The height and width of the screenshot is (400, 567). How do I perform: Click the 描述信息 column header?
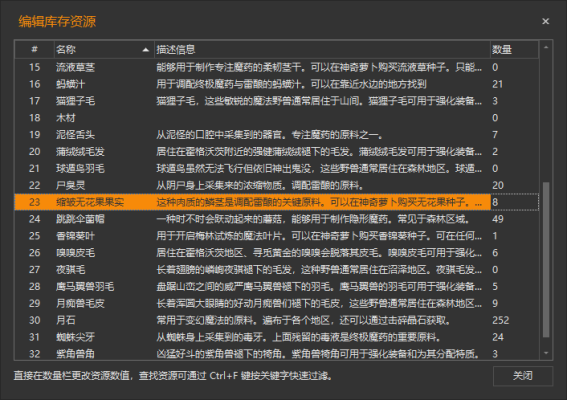tap(322, 50)
